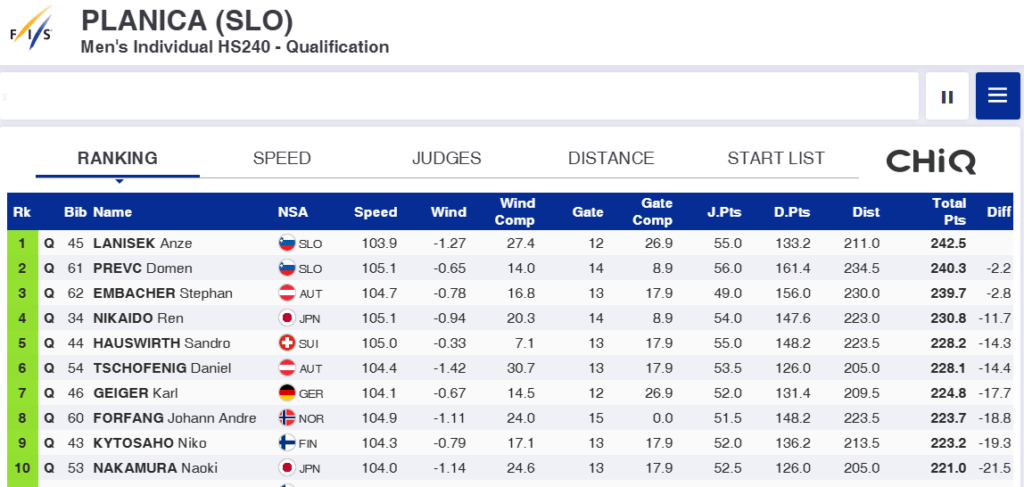Screen dimensions: 1024x487
Task: Select EMBACHER Stephan's name
Action: point(163,293)
